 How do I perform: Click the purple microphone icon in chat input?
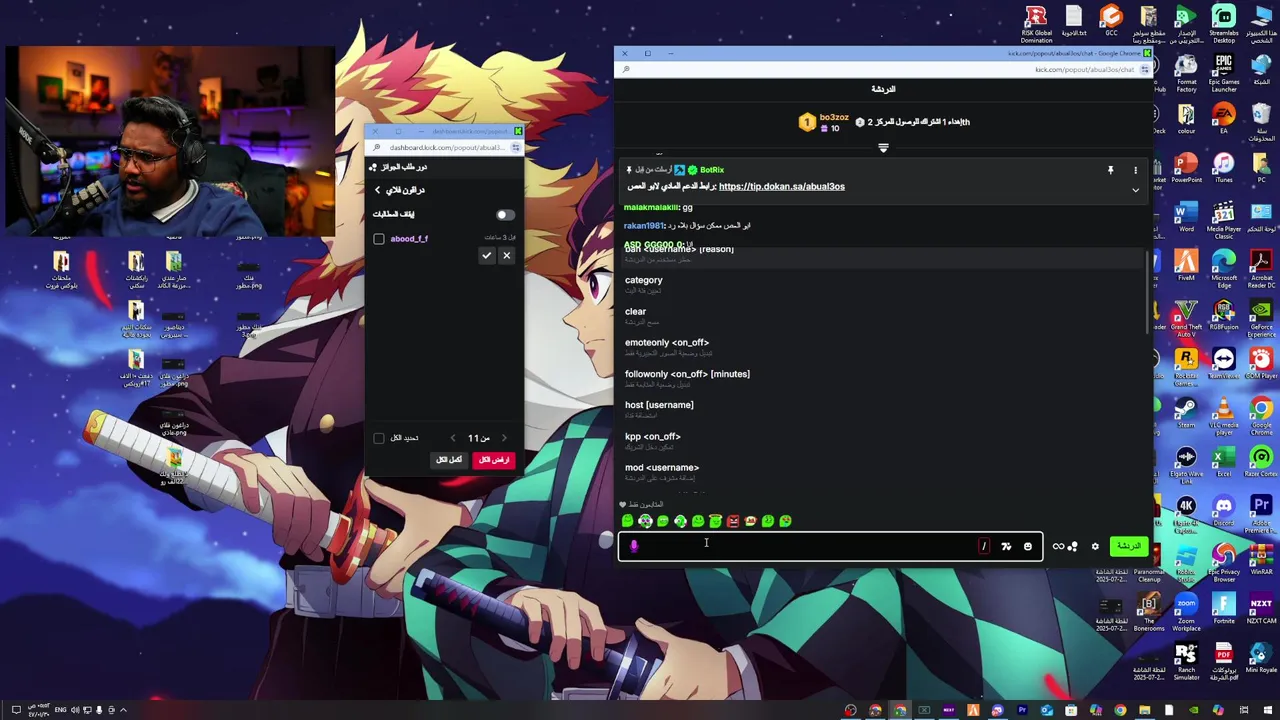634,546
